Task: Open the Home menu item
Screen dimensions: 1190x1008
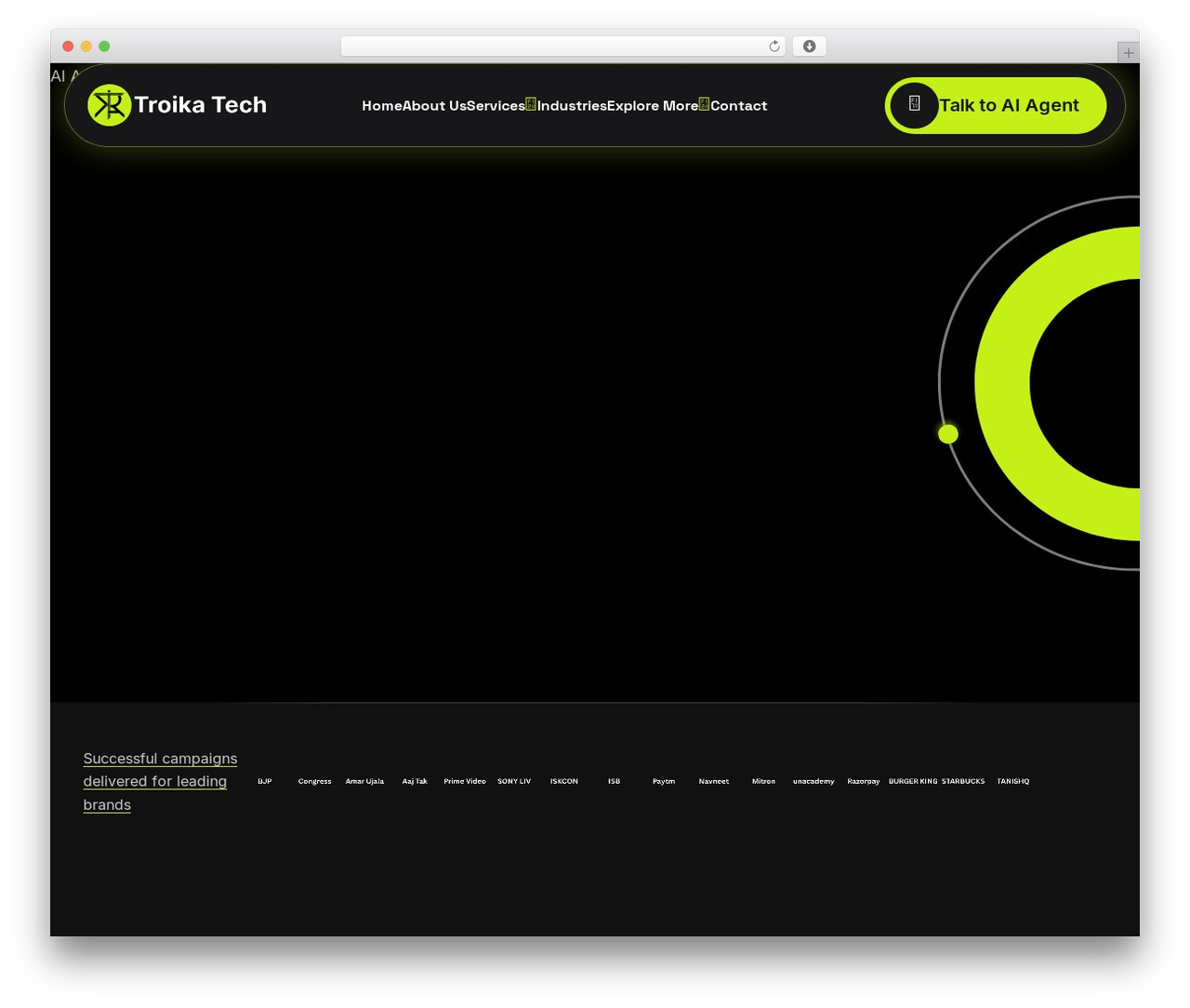Action: click(382, 106)
